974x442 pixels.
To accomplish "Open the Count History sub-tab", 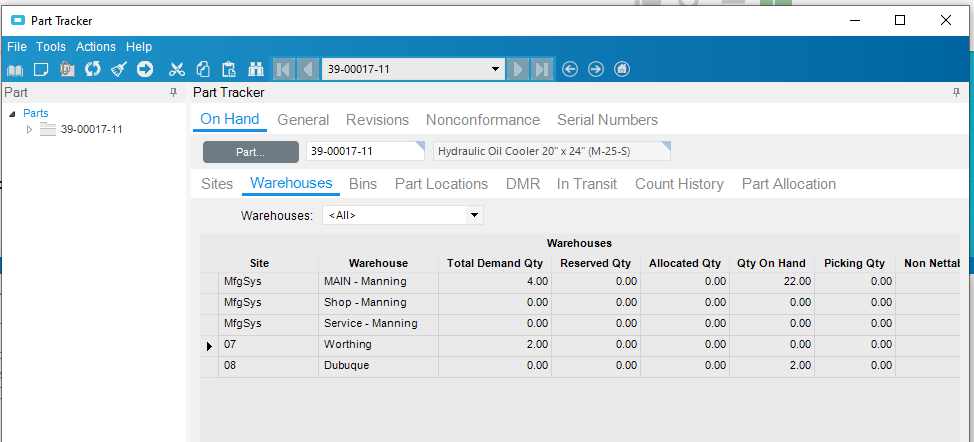I will coord(680,184).
